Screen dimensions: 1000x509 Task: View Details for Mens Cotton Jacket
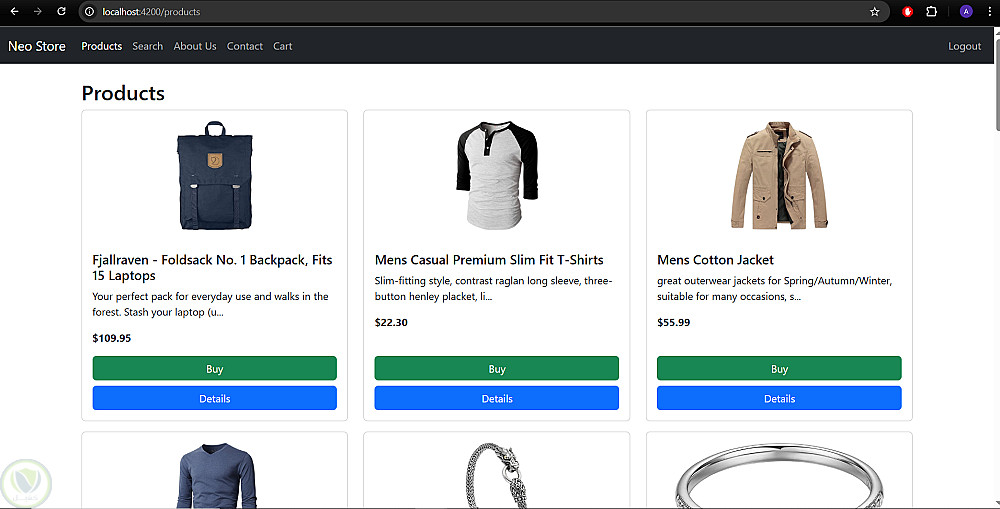pos(779,399)
